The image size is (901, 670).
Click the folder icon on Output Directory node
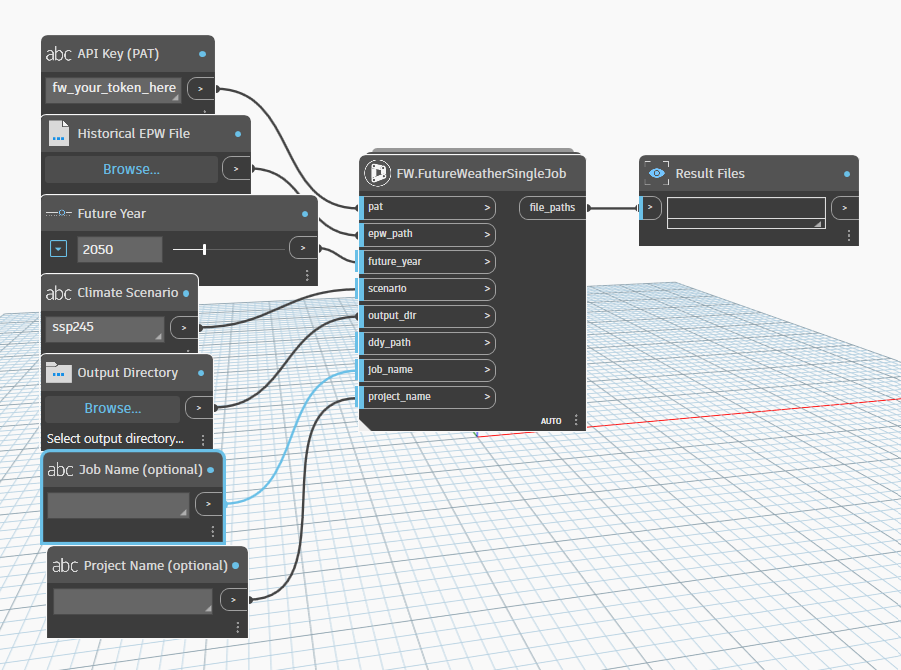60,372
